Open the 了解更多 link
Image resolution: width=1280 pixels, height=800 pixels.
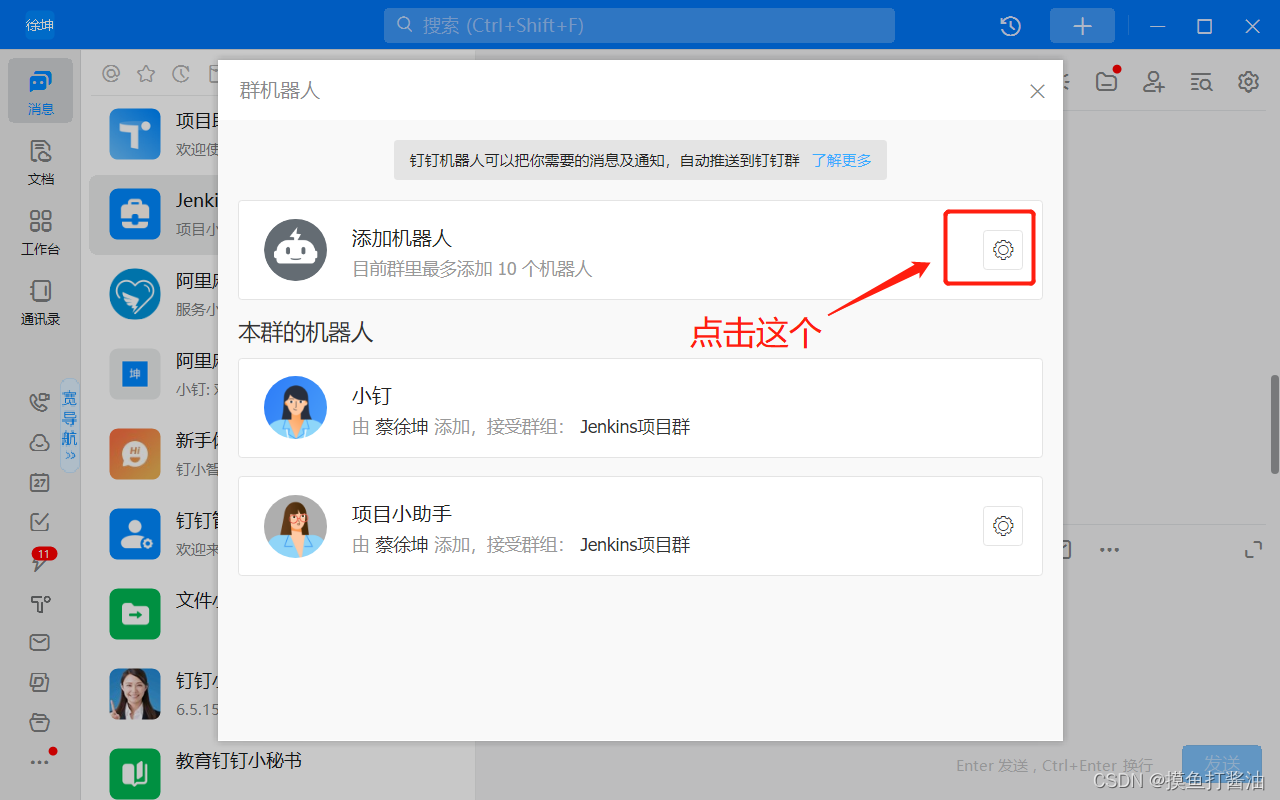841,160
